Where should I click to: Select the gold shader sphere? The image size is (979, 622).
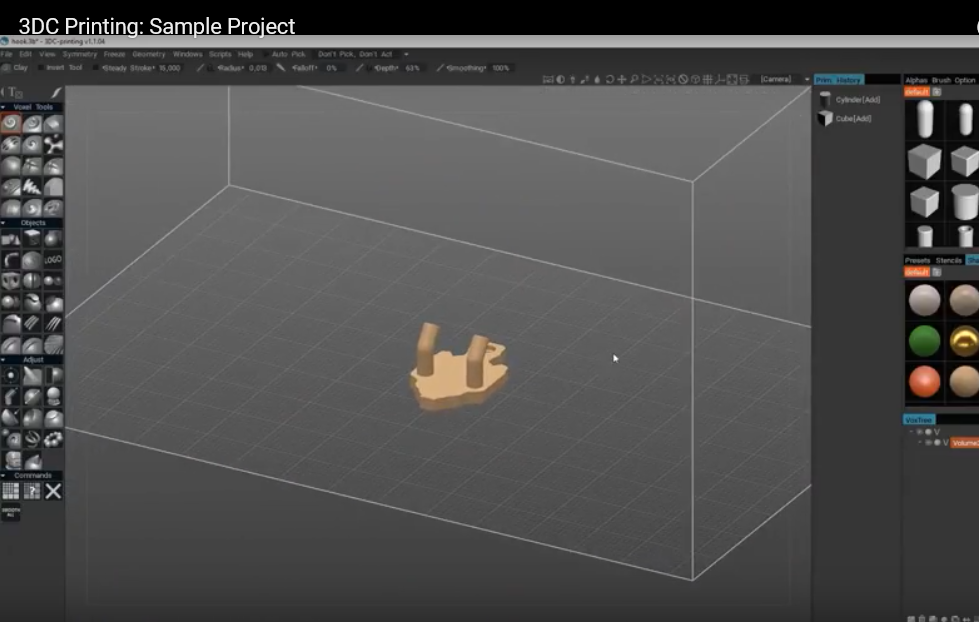[x=963, y=341]
